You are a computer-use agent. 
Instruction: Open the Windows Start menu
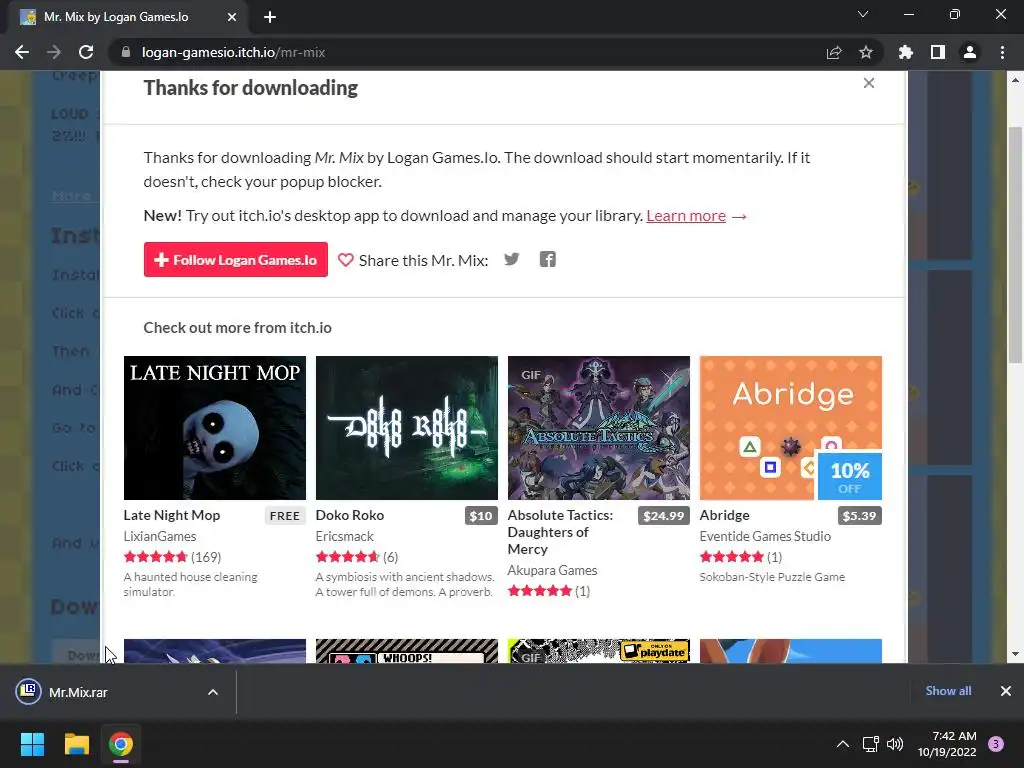pyautogui.click(x=32, y=744)
